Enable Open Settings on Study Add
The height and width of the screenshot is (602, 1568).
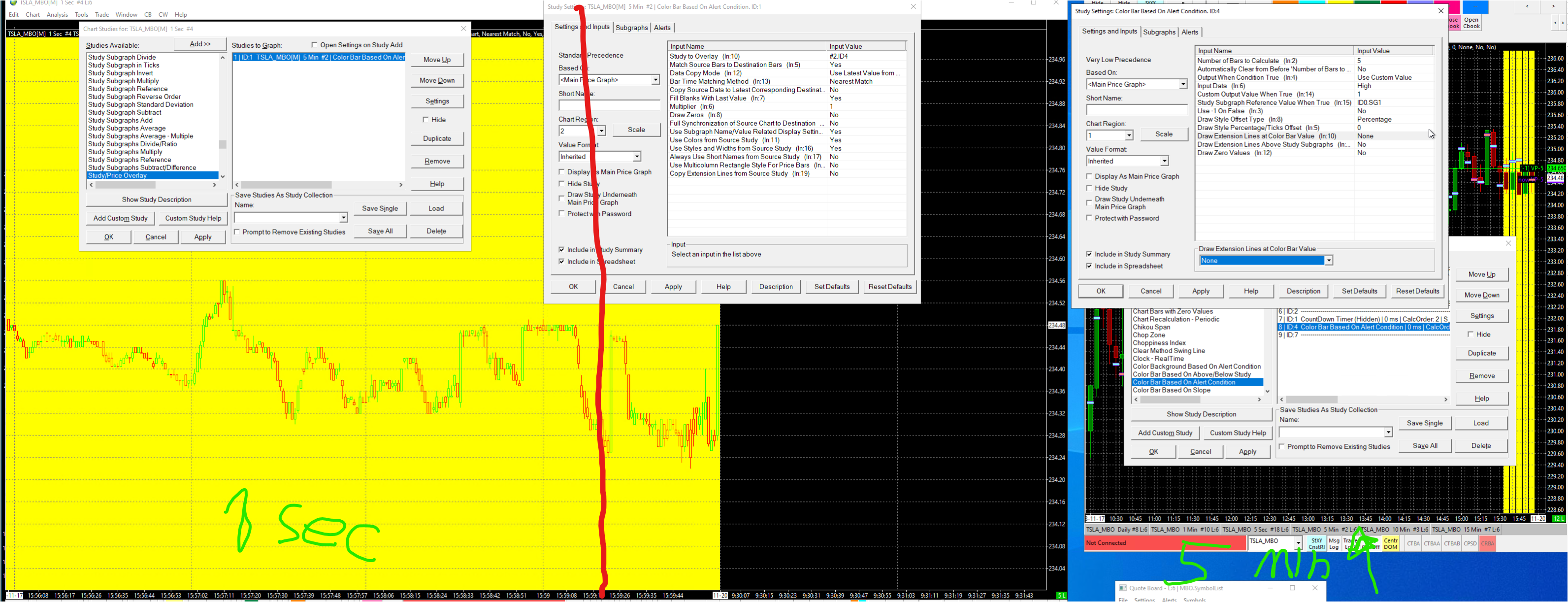pos(315,45)
